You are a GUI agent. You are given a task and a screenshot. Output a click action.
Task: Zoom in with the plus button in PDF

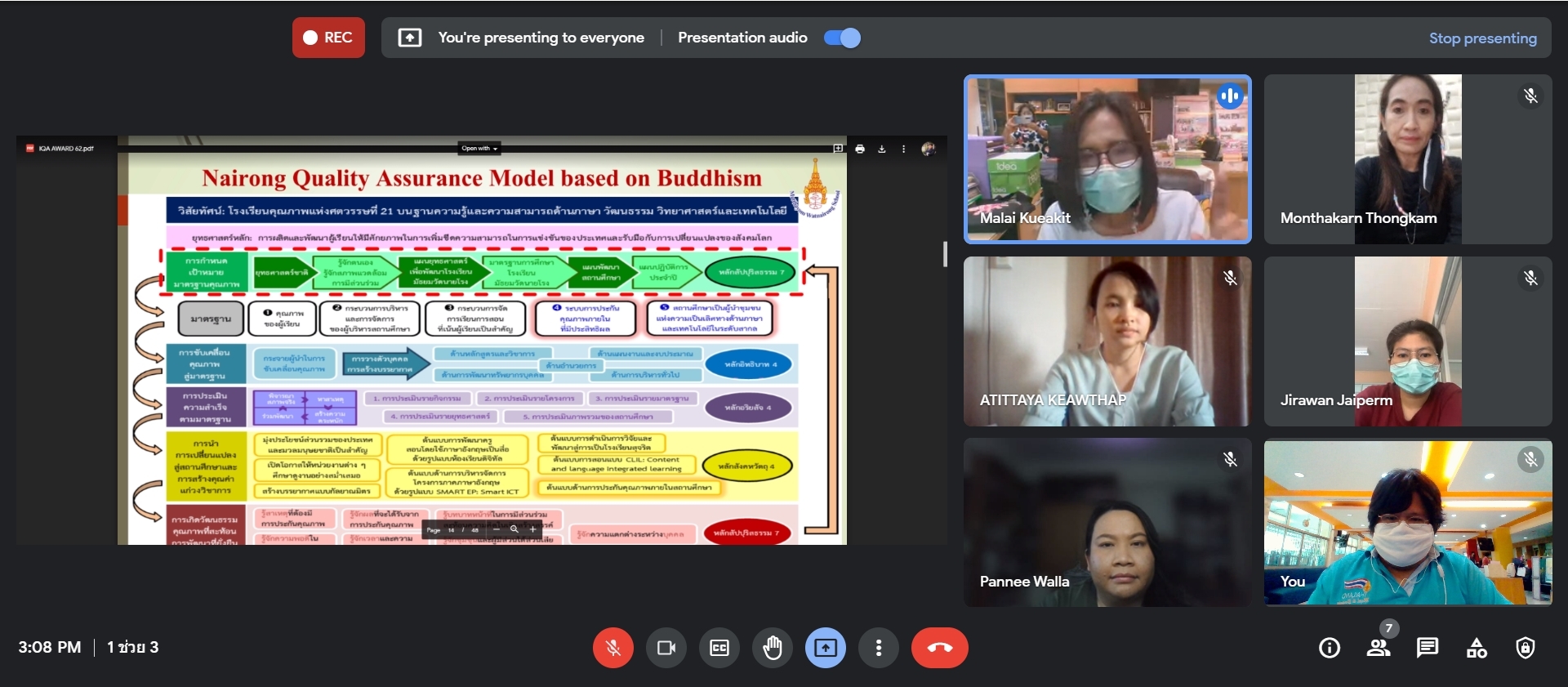point(533,529)
